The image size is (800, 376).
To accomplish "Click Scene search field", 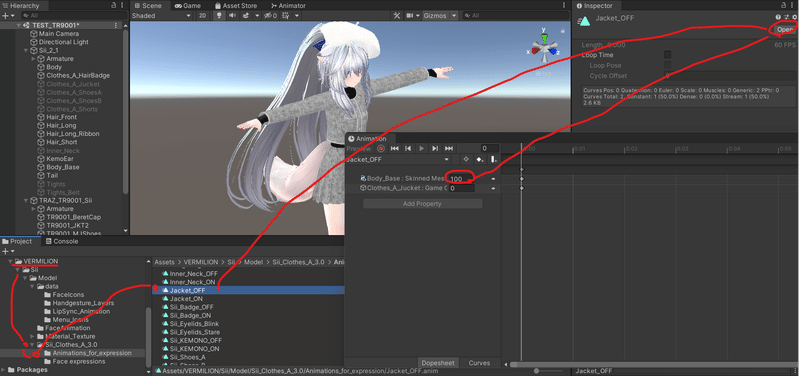I will point(515,16).
